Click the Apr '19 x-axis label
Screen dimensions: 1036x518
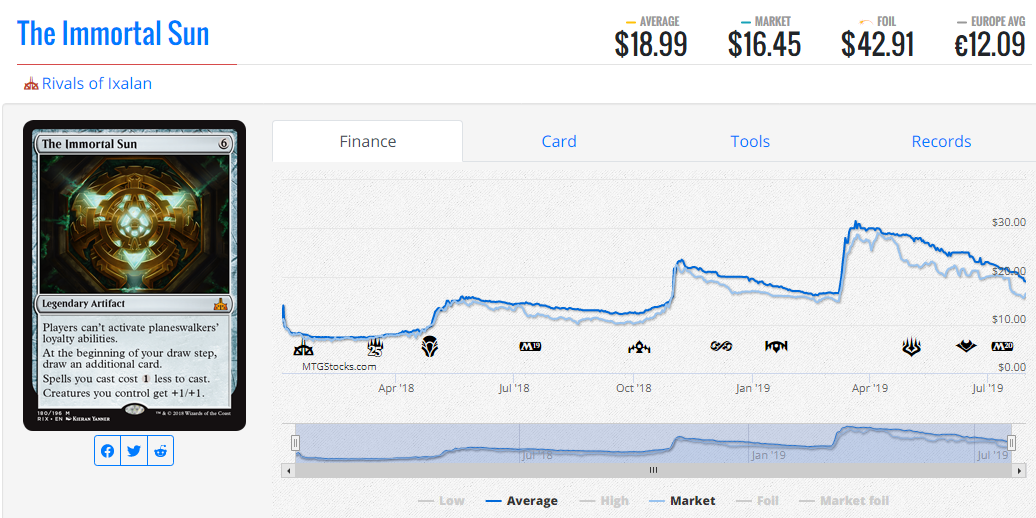[870, 388]
